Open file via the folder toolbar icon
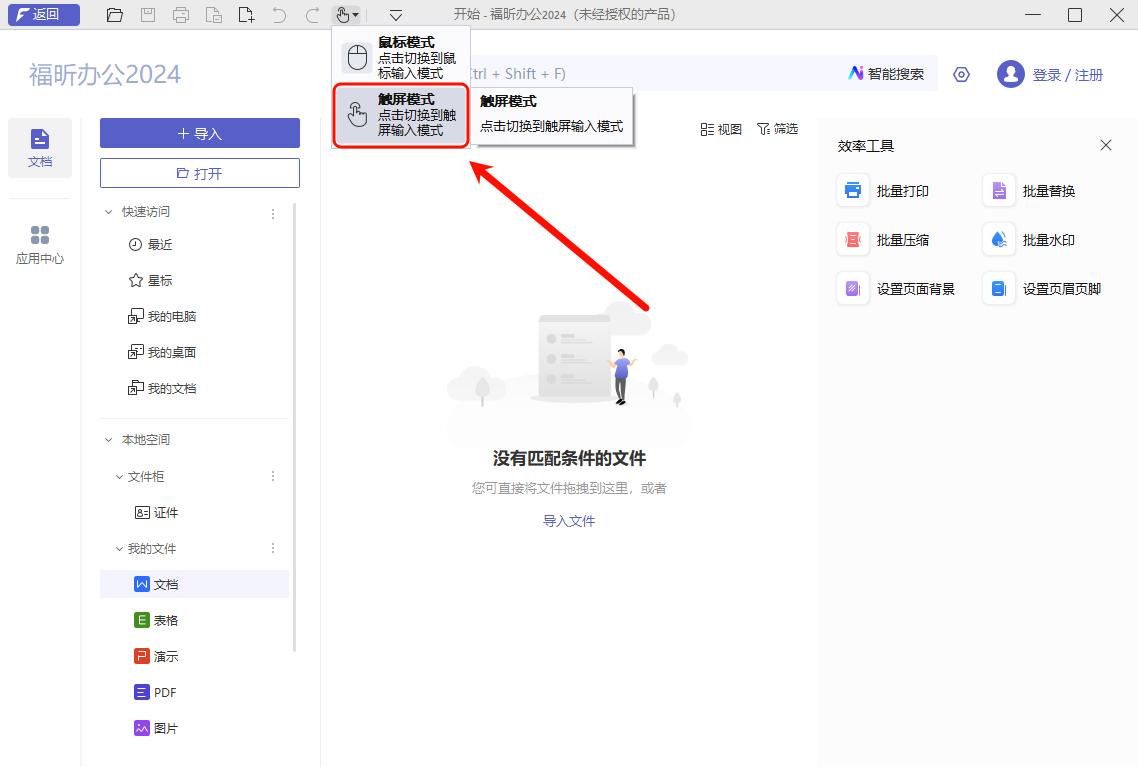Image resolution: width=1138 pixels, height=767 pixels. coord(115,15)
